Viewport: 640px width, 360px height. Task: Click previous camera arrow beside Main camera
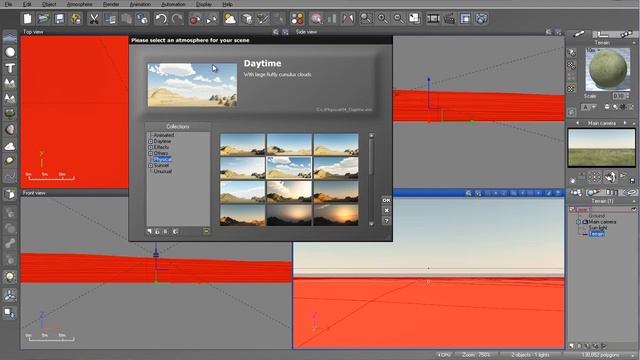pyautogui.click(x=577, y=123)
